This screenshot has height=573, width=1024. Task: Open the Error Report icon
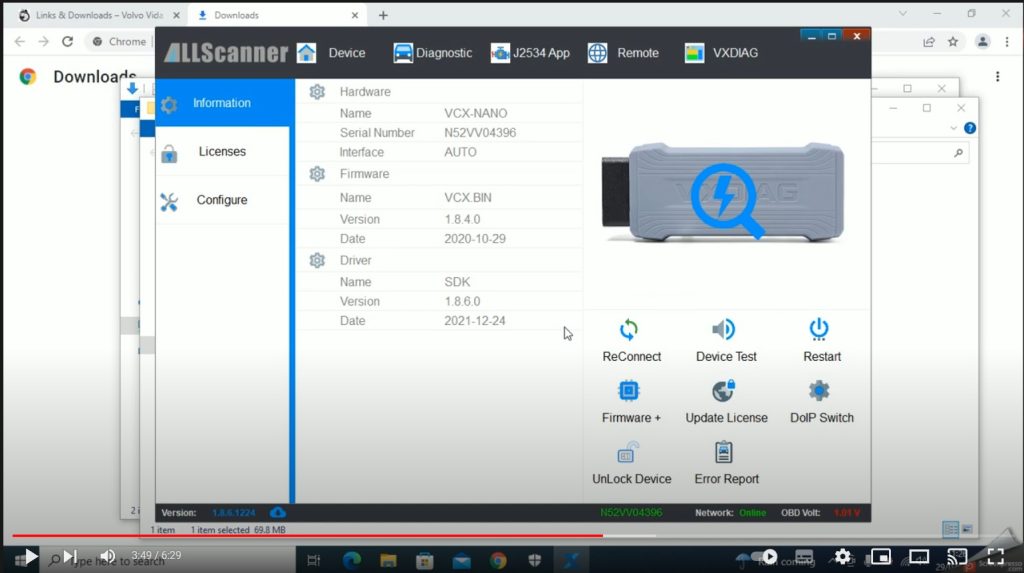pos(724,451)
